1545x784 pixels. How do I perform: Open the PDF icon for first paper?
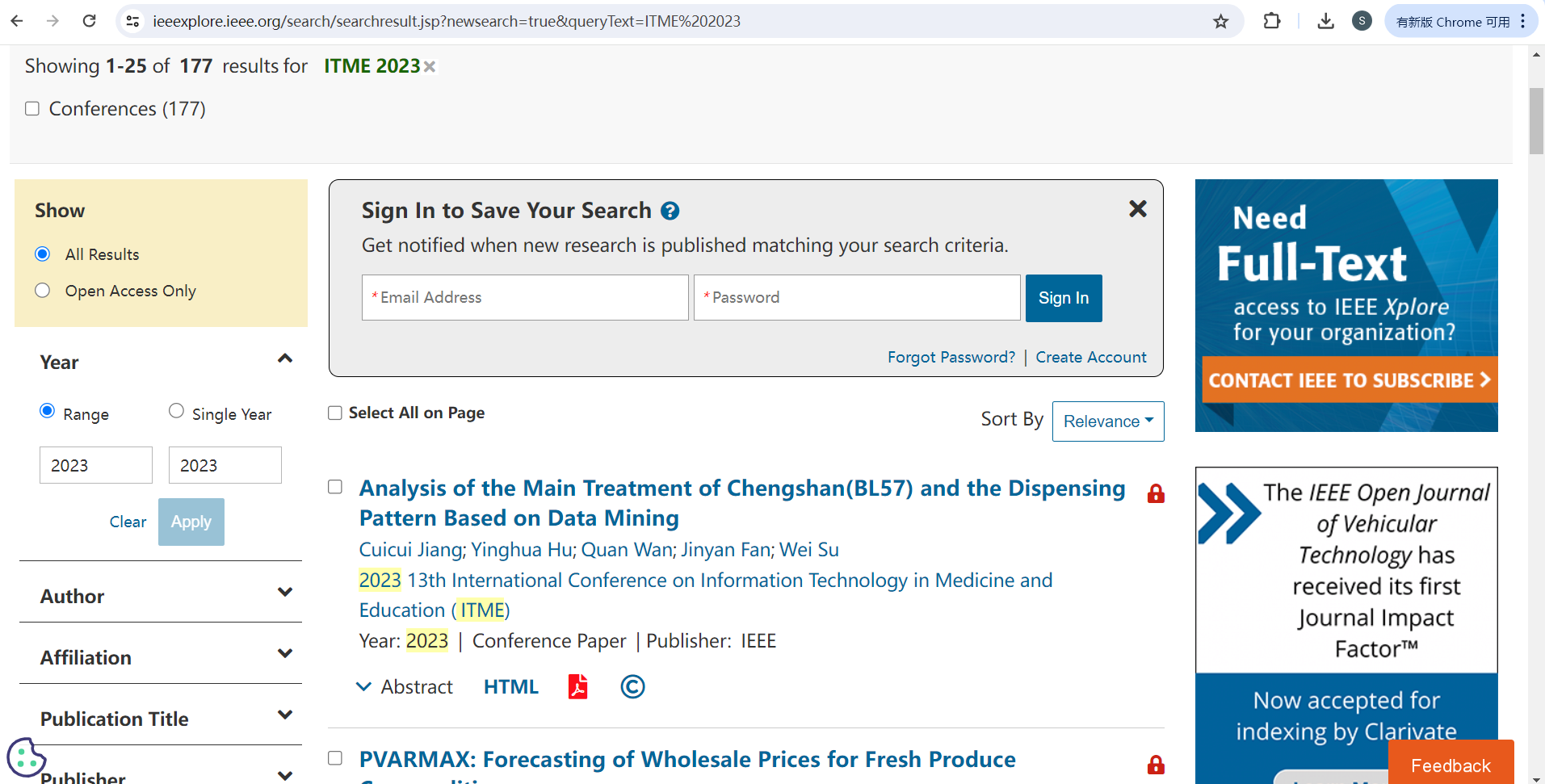(x=577, y=686)
